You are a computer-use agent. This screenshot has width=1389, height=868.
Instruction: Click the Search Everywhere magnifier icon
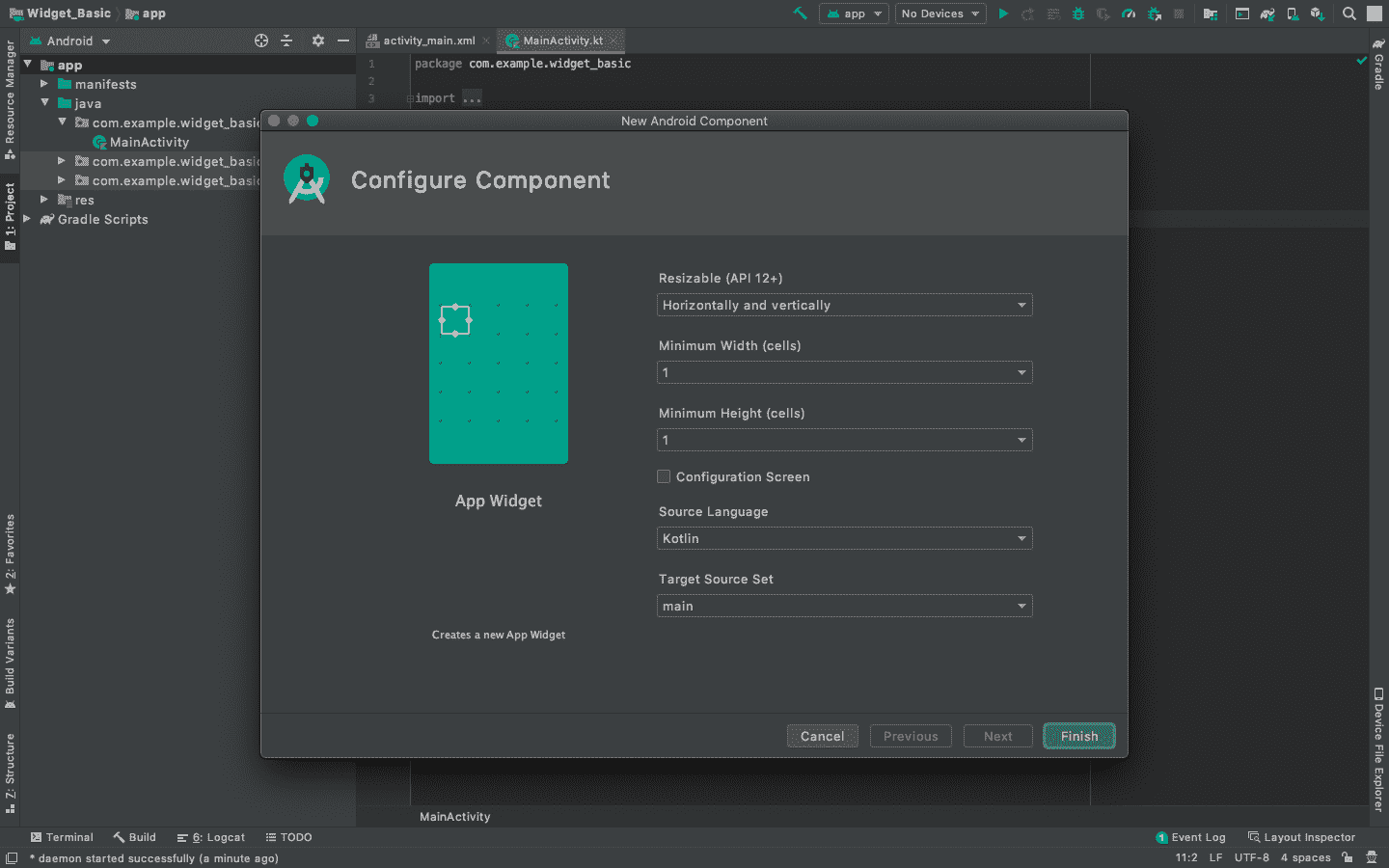(x=1348, y=14)
